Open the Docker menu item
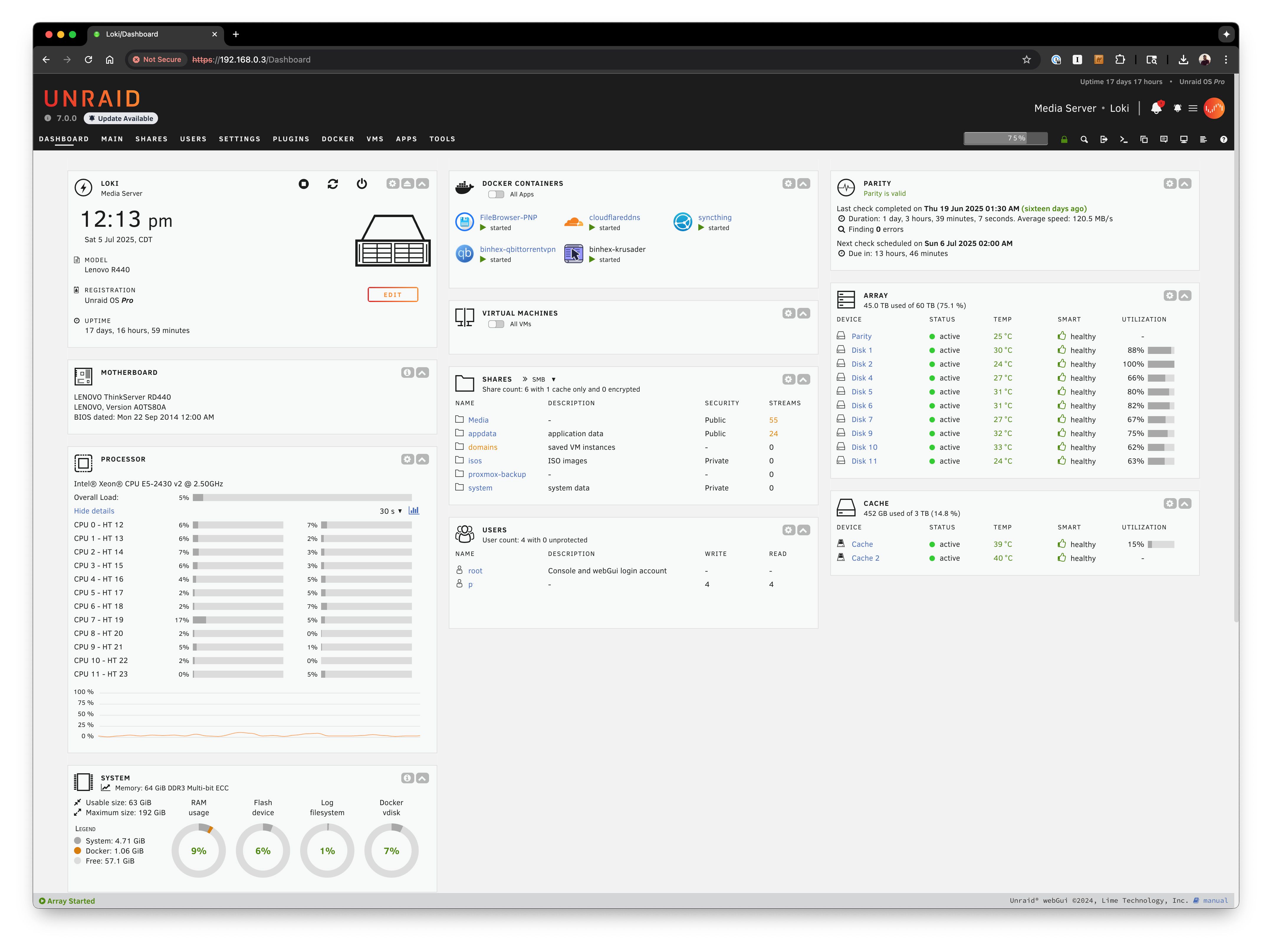Viewport: 1272px width, 952px height. tap(338, 139)
